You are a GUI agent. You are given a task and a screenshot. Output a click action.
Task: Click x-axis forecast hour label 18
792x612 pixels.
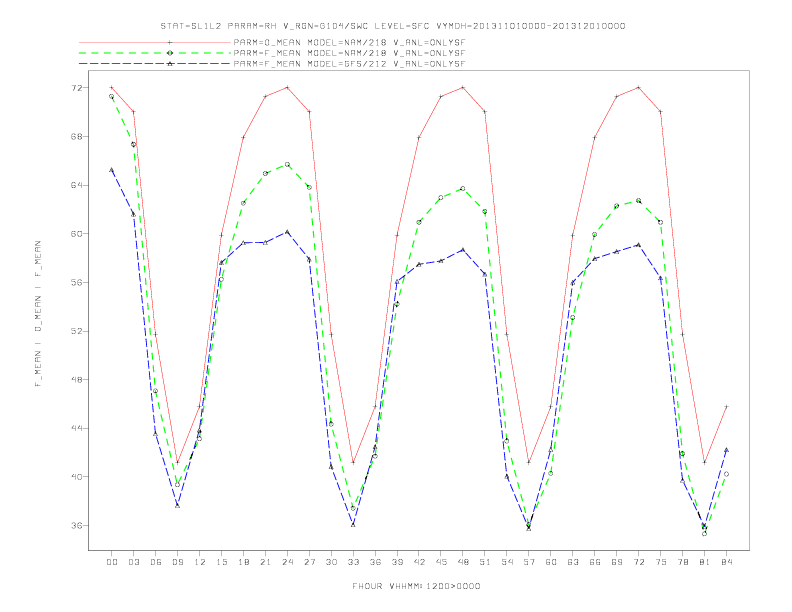243,562
